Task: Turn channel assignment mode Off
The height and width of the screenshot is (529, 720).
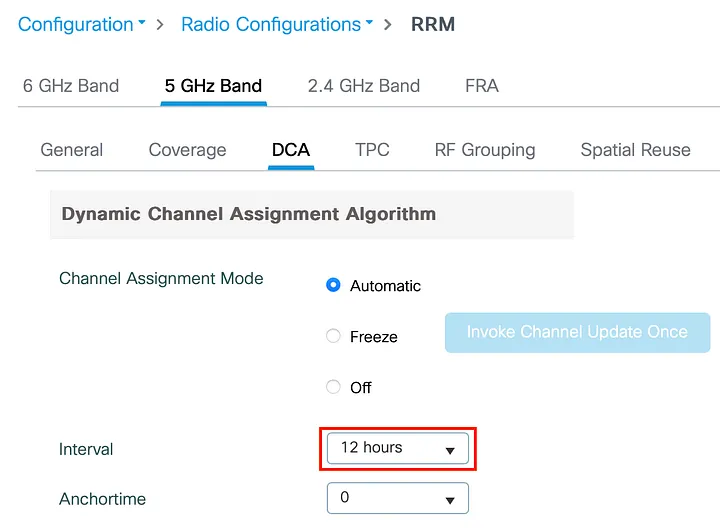Action: tap(334, 387)
